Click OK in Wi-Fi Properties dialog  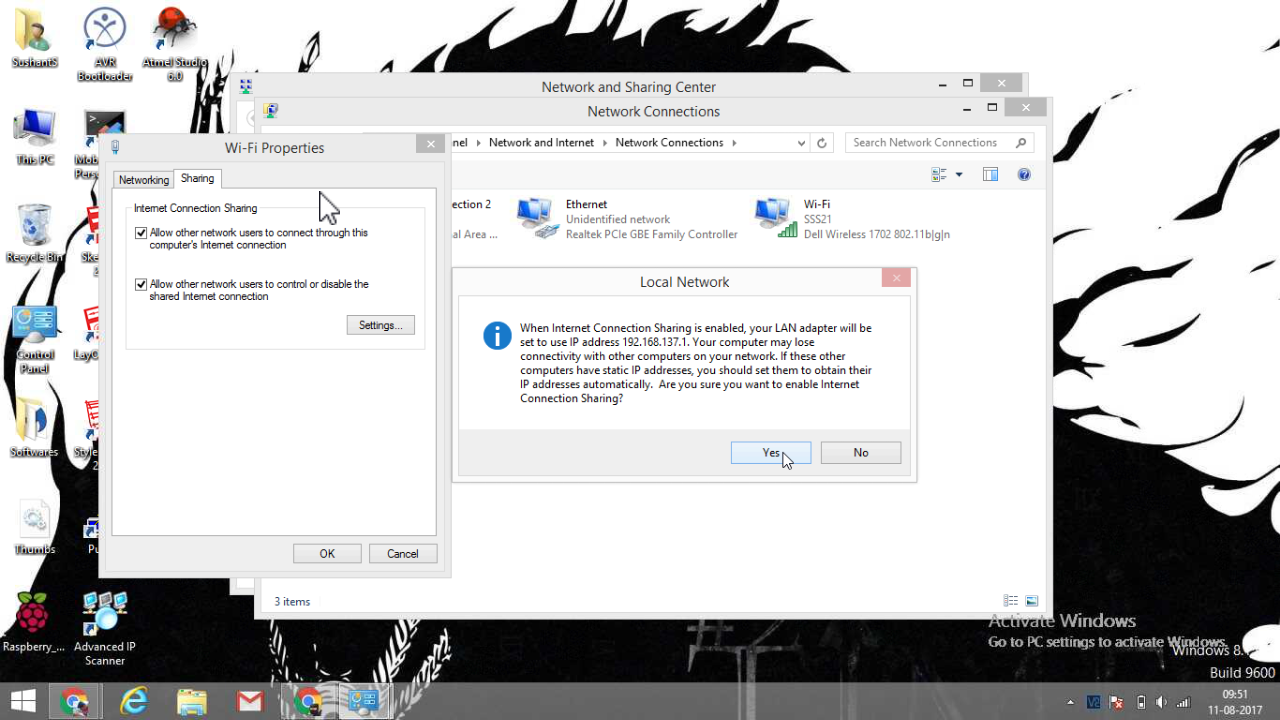(327, 554)
